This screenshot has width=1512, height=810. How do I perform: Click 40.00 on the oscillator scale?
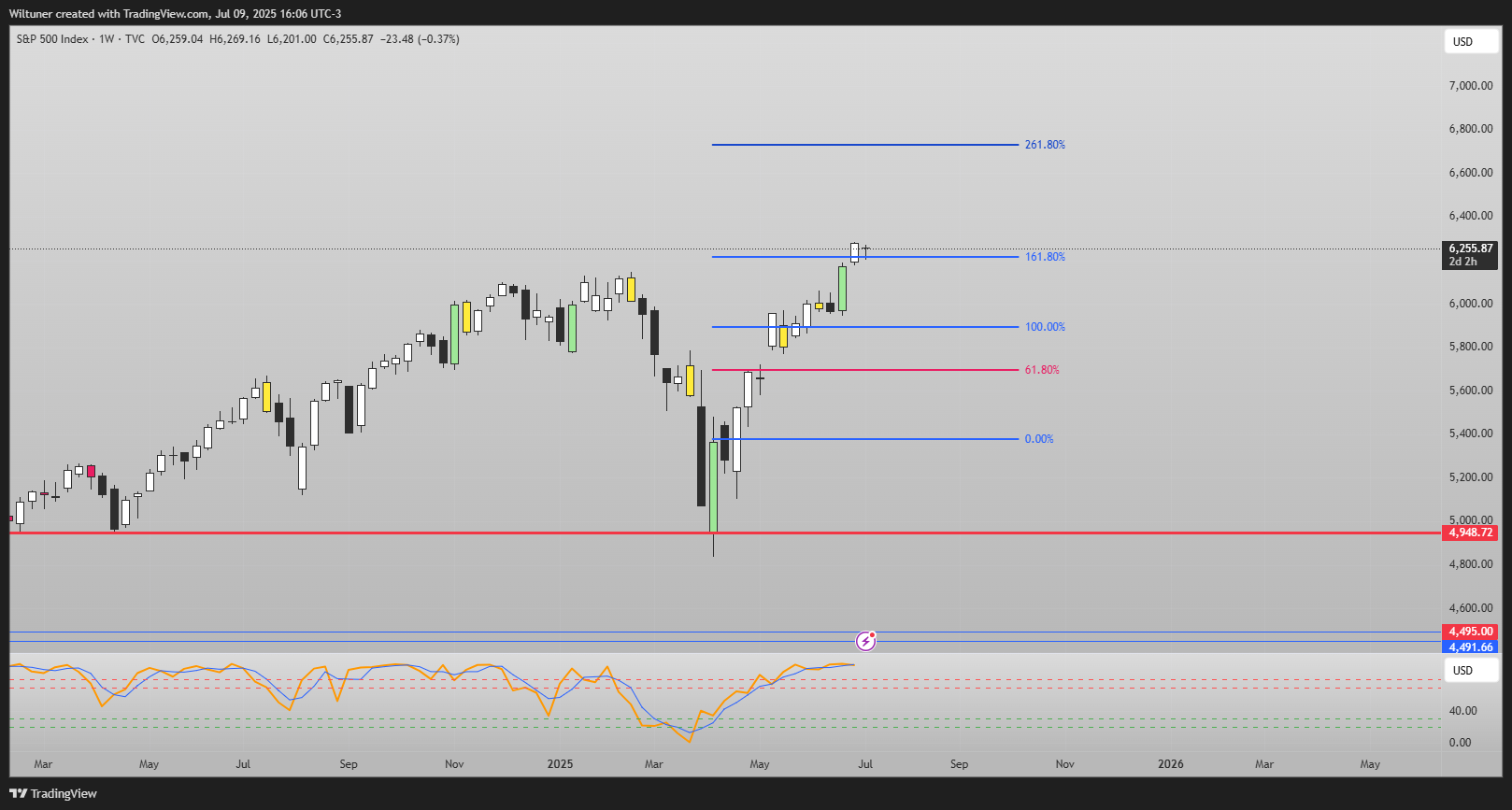[x=1463, y=711]
